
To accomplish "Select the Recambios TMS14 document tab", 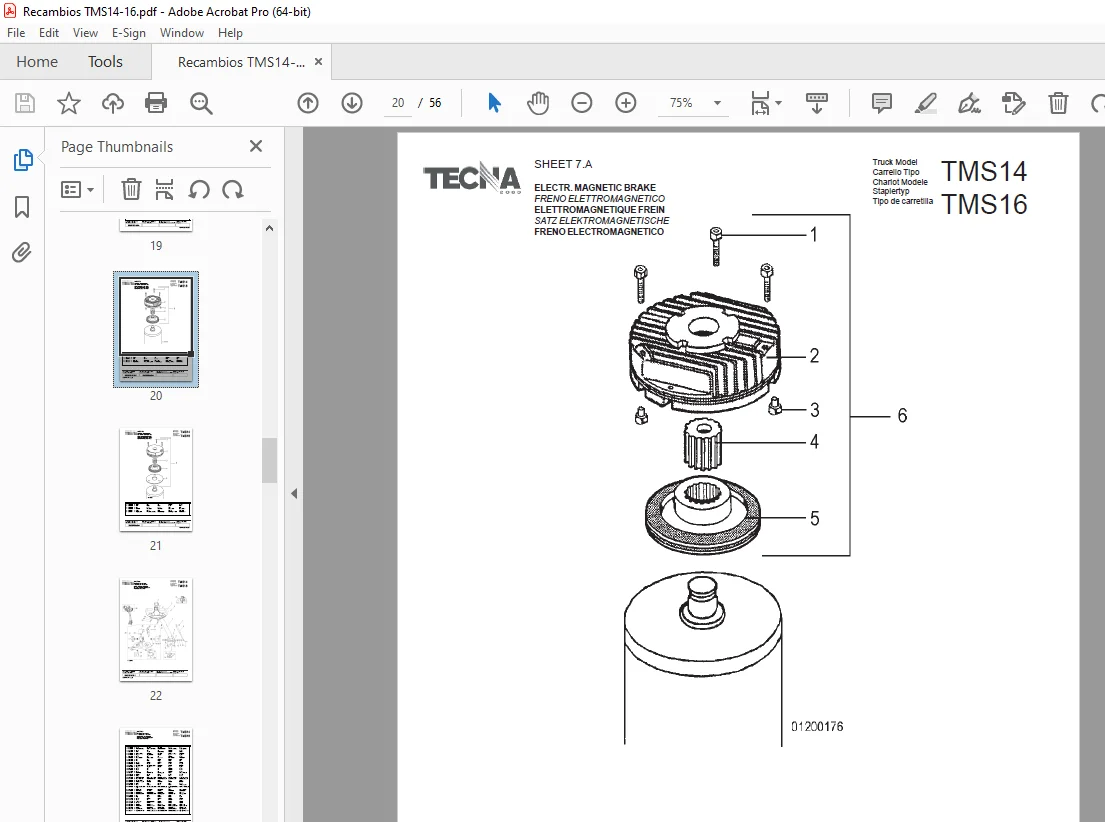I will (x=241, y=62).
